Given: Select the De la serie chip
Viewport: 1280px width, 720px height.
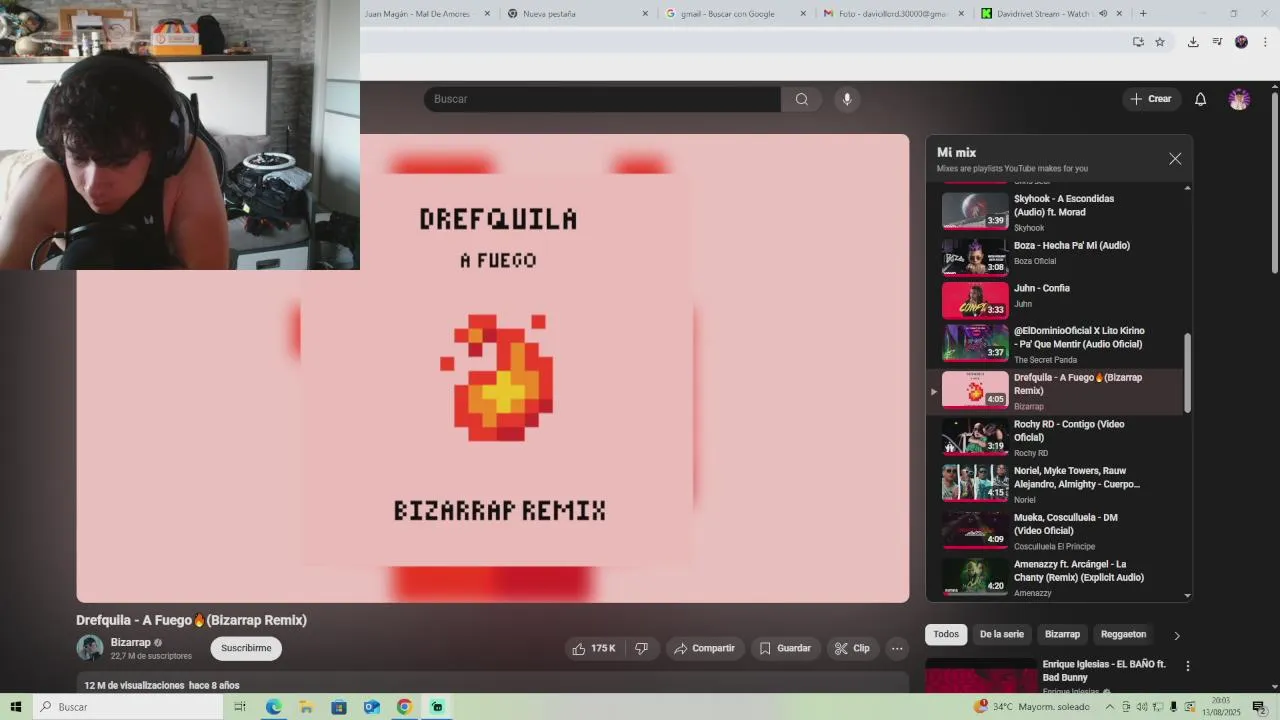Looking at the screenshot, I should pyautogui.click(x=1001, y=634).
